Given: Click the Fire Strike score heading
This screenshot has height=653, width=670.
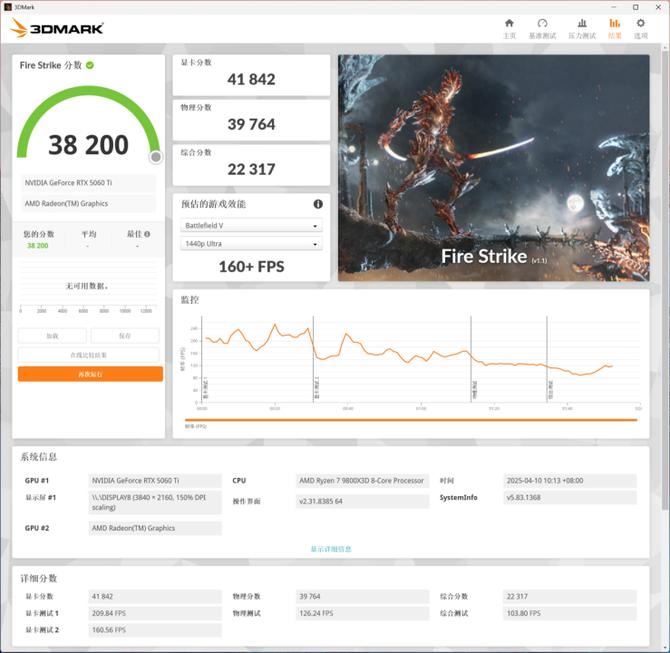Looking at the screenshot, I should [x=50, y=65].
